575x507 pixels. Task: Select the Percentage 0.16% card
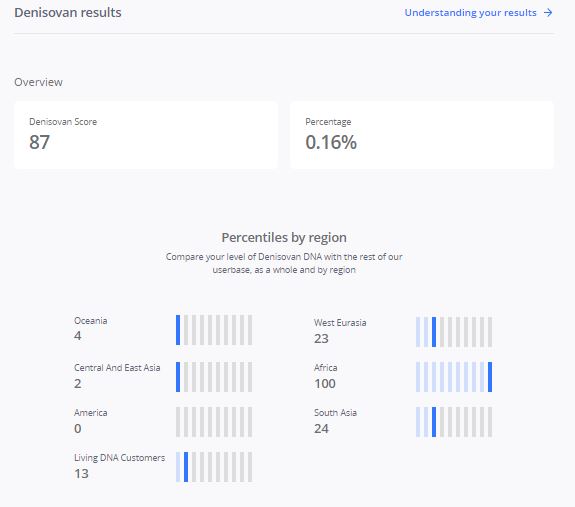(422, 135)
